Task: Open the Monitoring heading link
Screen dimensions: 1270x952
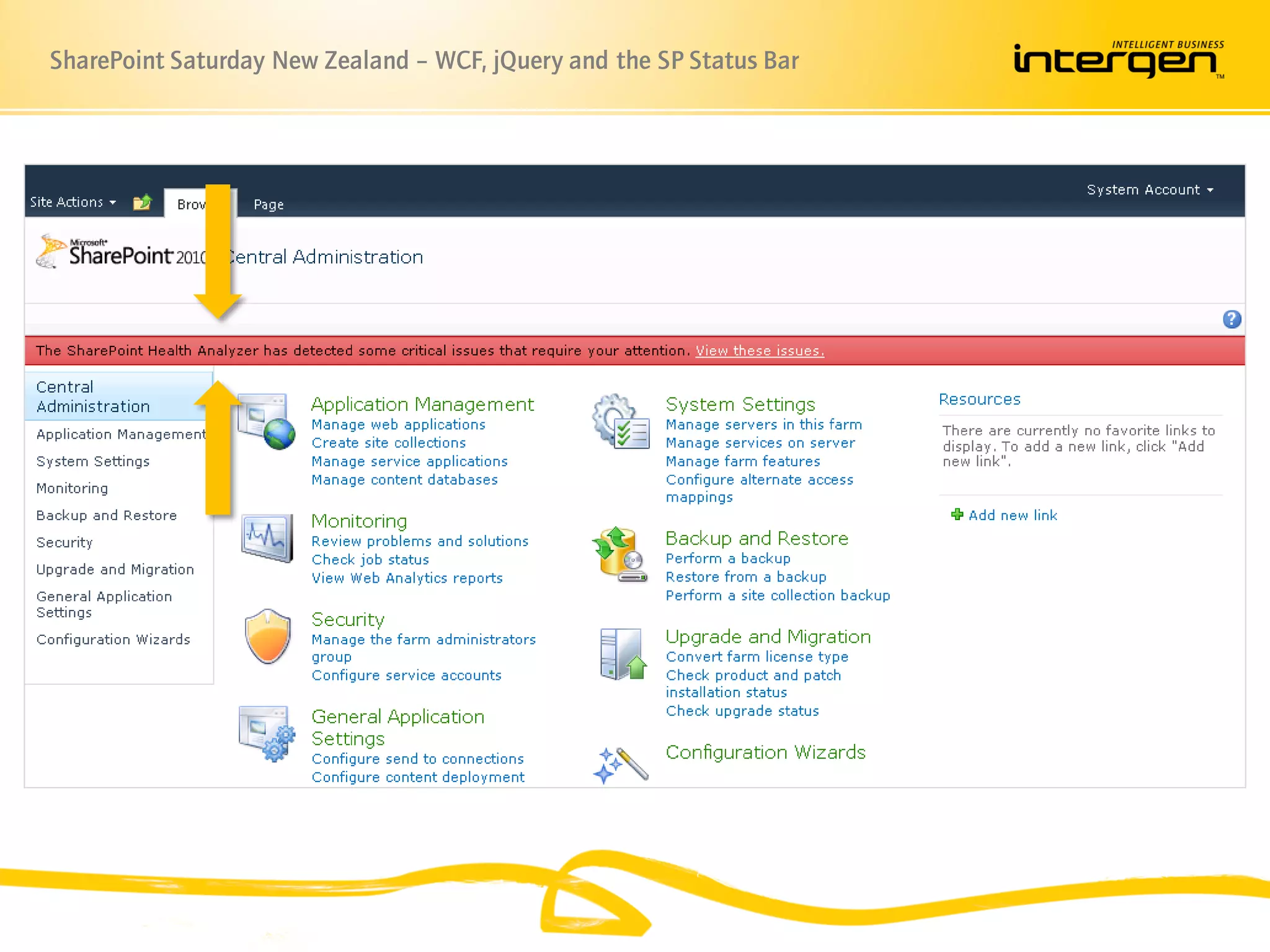Action: click(360, 521)
